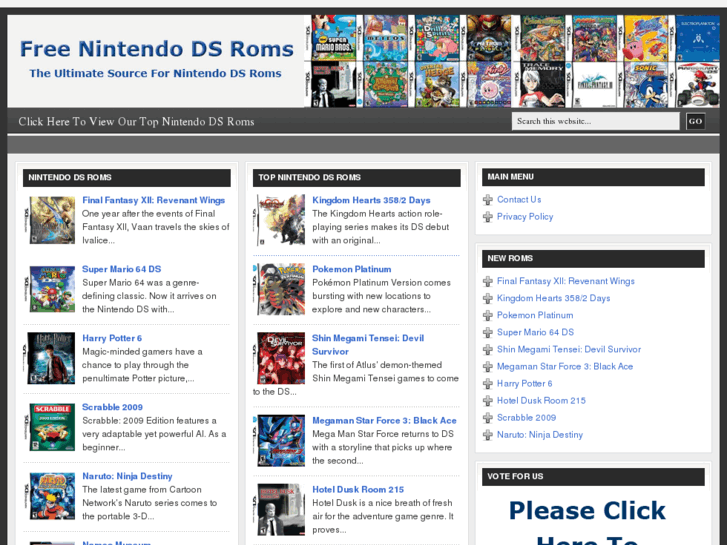Click the Metroid Prime Hunters cover in header banner
The width and height of the screenshot is (727, 545).
488,38
